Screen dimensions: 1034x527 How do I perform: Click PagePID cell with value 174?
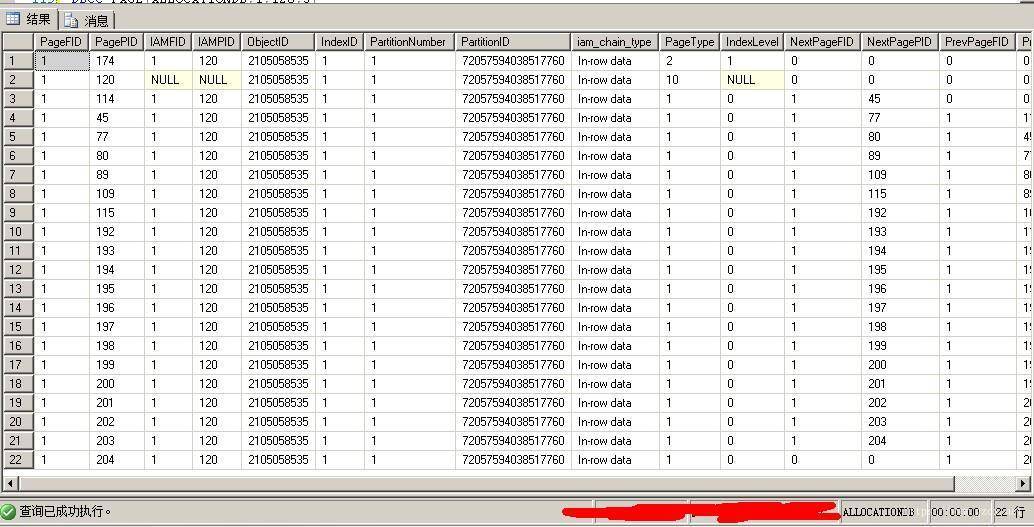tap(117, 61)
